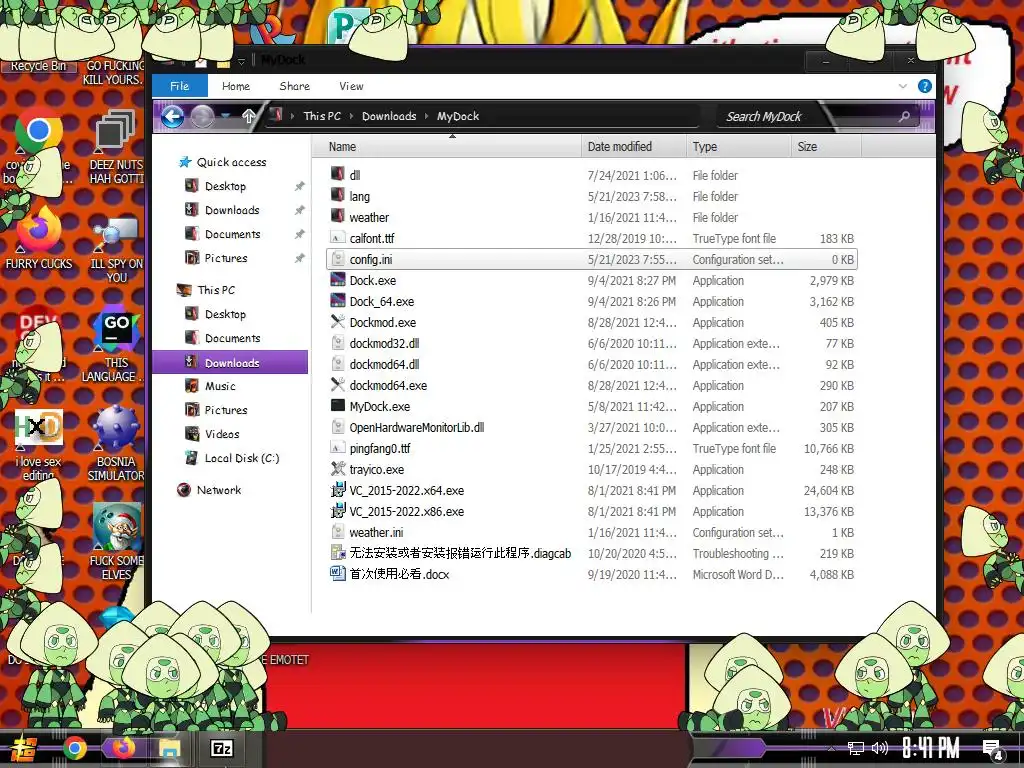Image resolution: width=1024 pixels, height=768 pixels.
Task: Select the .docx Word document icon
Action: (338, 574)
